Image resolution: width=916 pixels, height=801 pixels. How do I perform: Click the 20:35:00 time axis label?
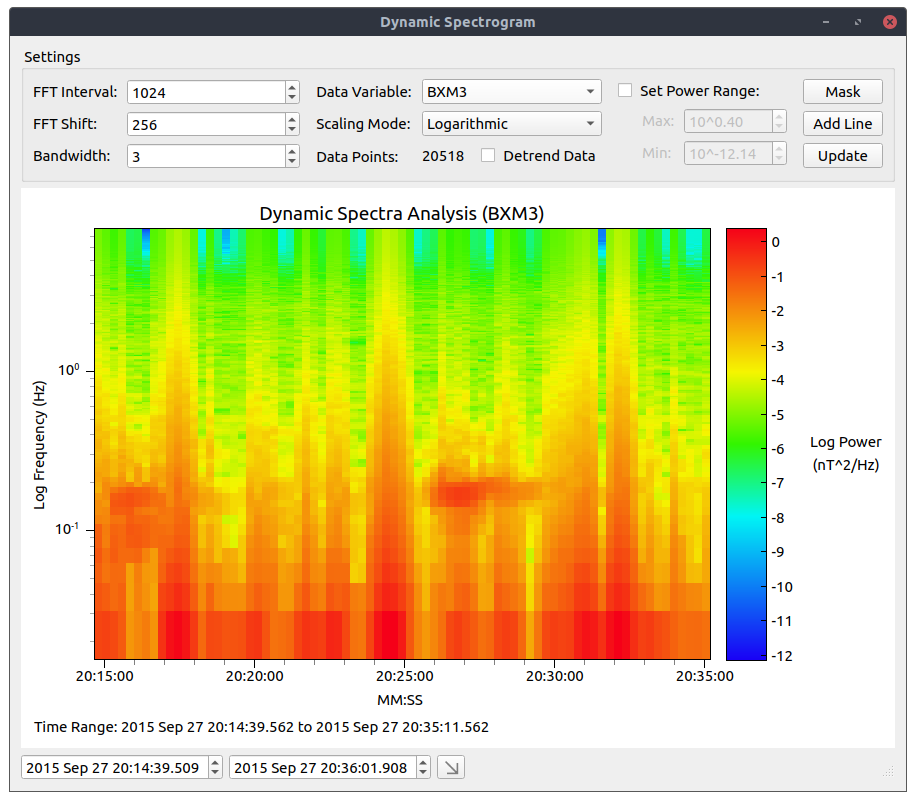(x=705, y=677)
